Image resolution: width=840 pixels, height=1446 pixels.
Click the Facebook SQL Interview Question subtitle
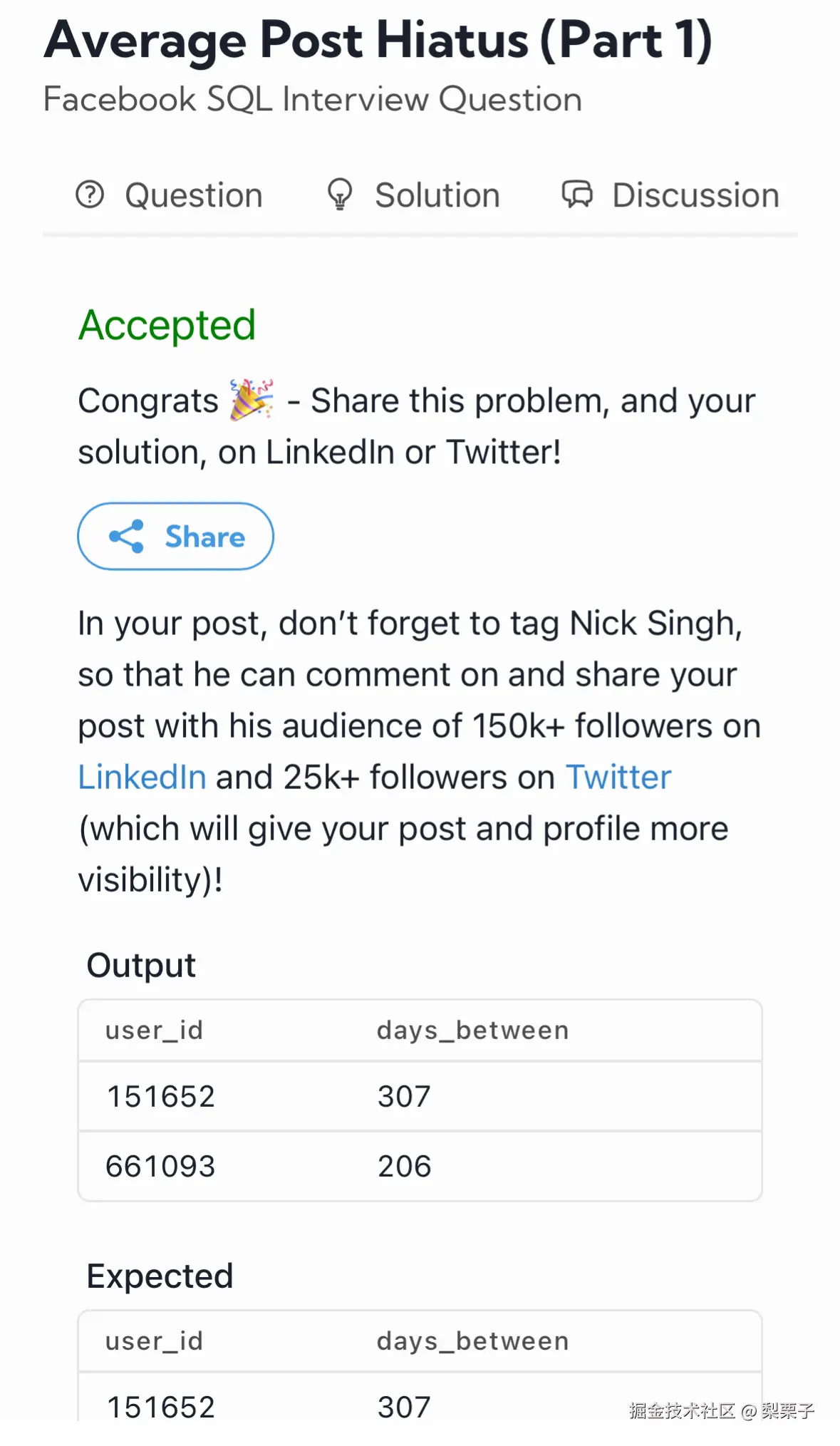click(x=312, y=99)
